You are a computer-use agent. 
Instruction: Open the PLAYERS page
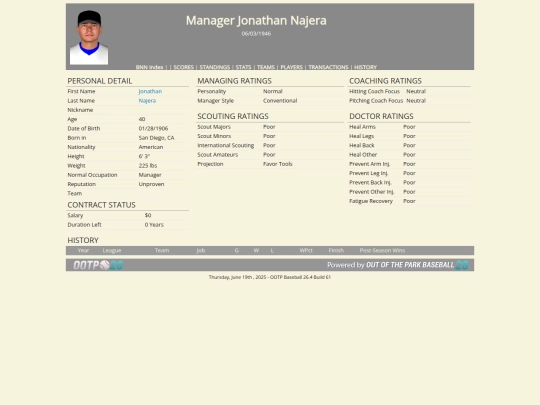click(291, 67)
